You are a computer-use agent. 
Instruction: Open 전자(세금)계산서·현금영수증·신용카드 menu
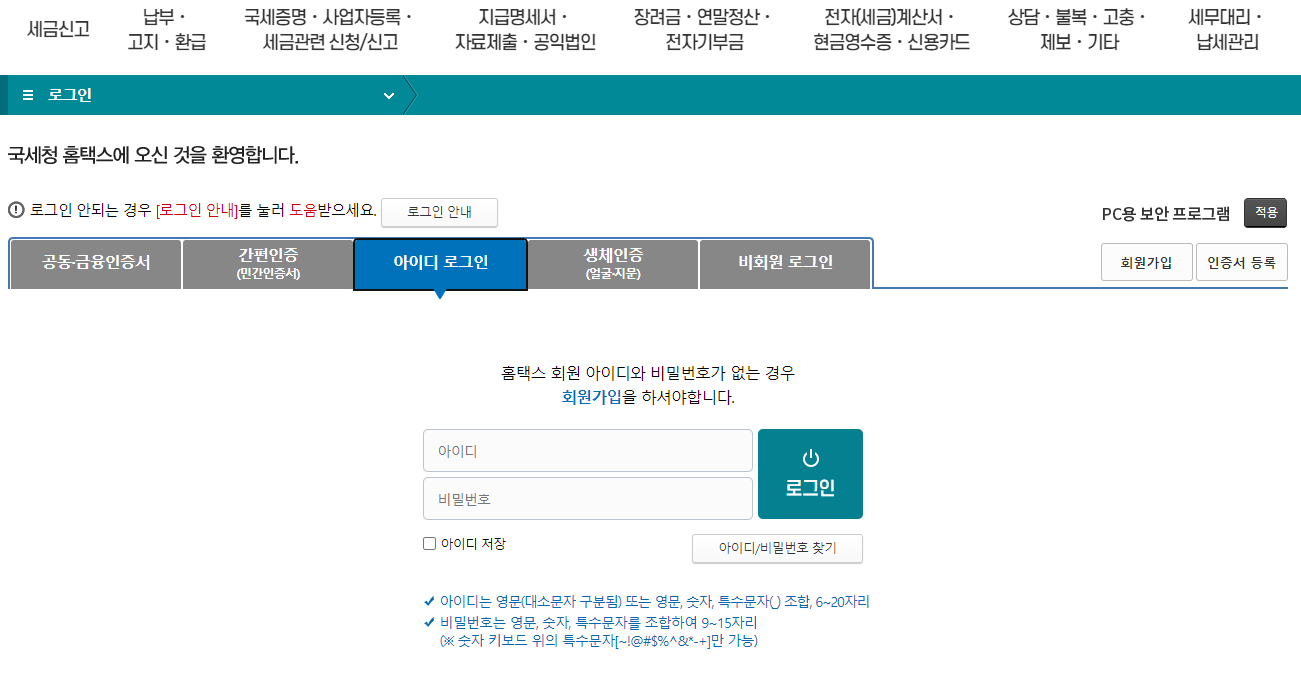[892, 30]
